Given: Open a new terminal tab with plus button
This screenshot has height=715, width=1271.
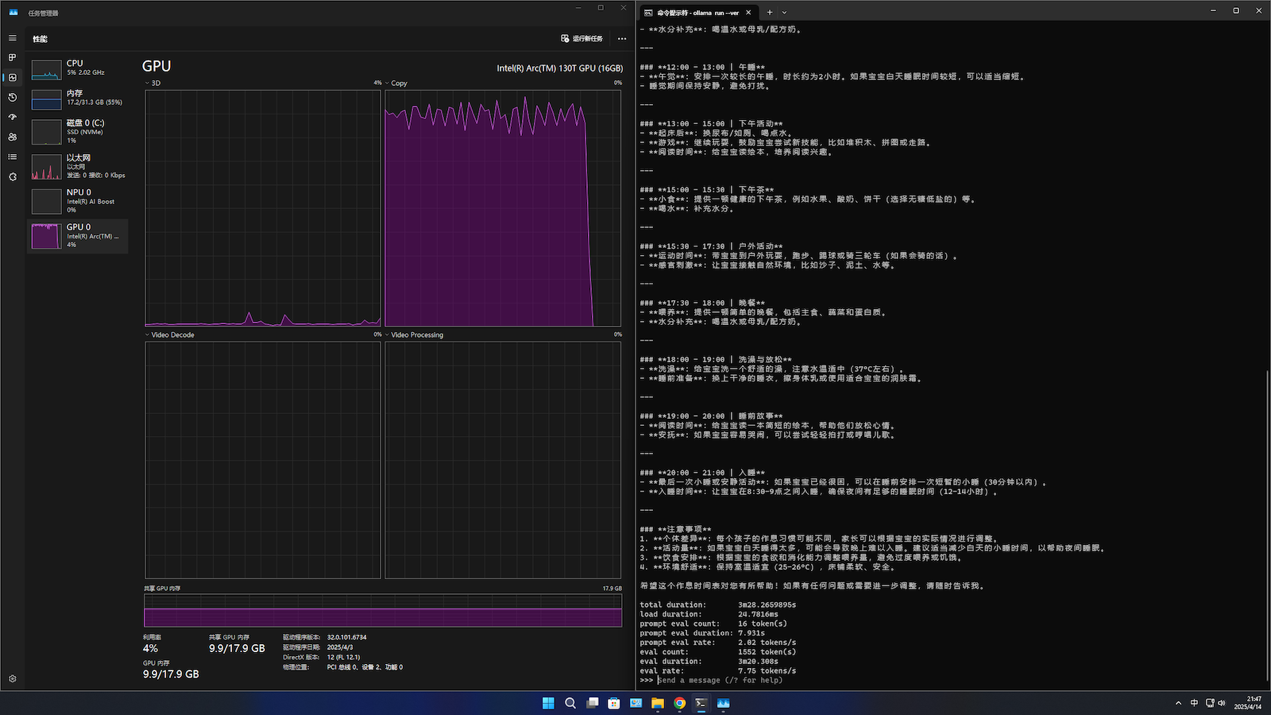Looking at the screenshot, I should 770,13.
